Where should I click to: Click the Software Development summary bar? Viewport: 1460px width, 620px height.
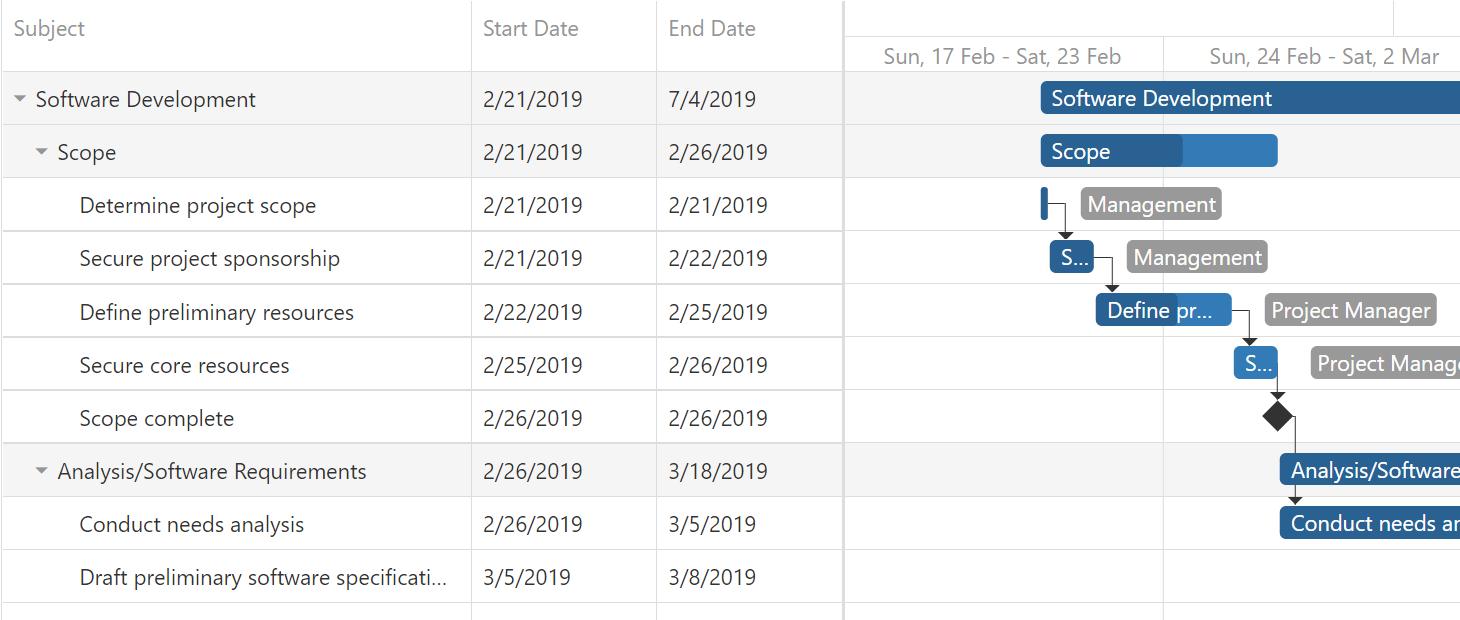pyautogui.click(x=1250, y=98)
